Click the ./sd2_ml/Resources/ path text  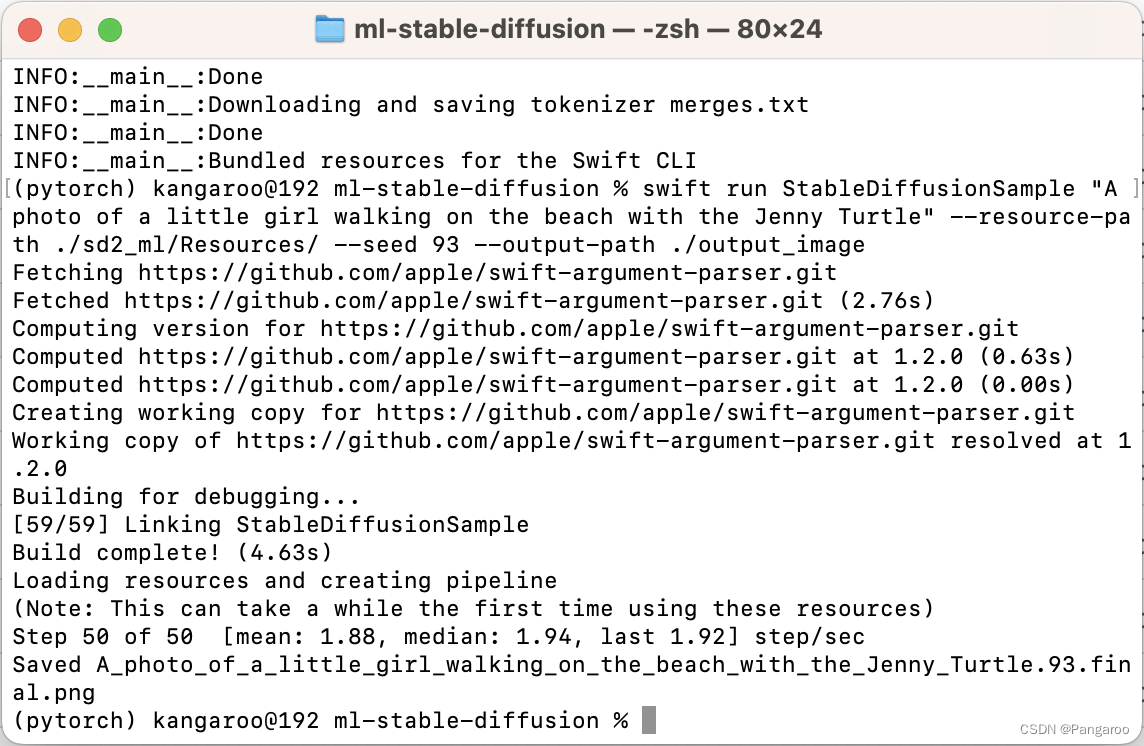(188, 245)
